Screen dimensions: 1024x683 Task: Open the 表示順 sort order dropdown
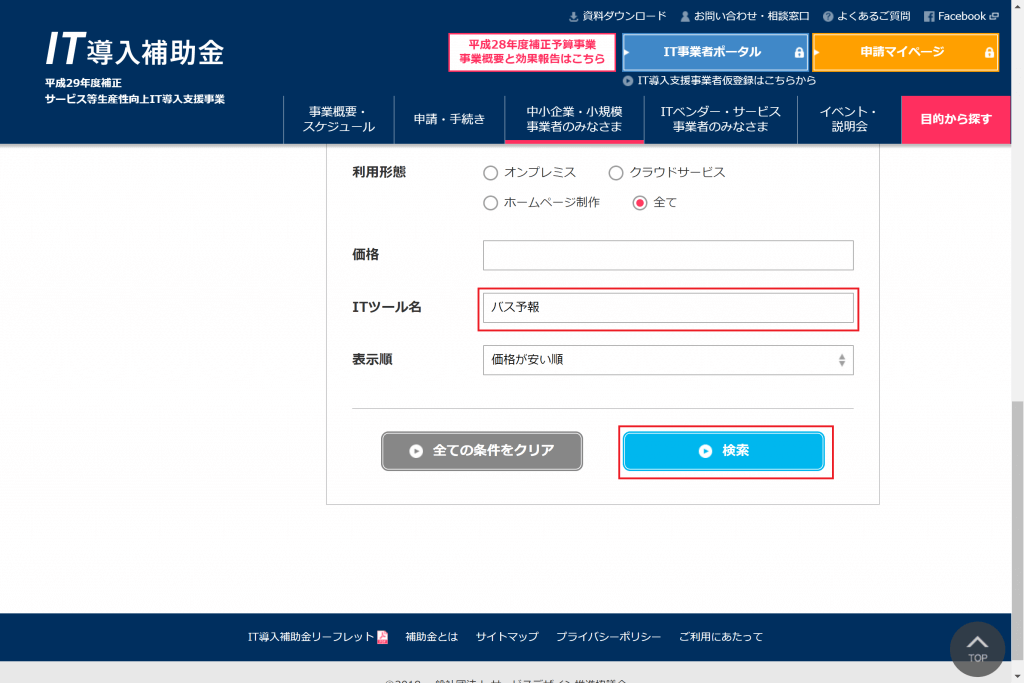(668, 359)
